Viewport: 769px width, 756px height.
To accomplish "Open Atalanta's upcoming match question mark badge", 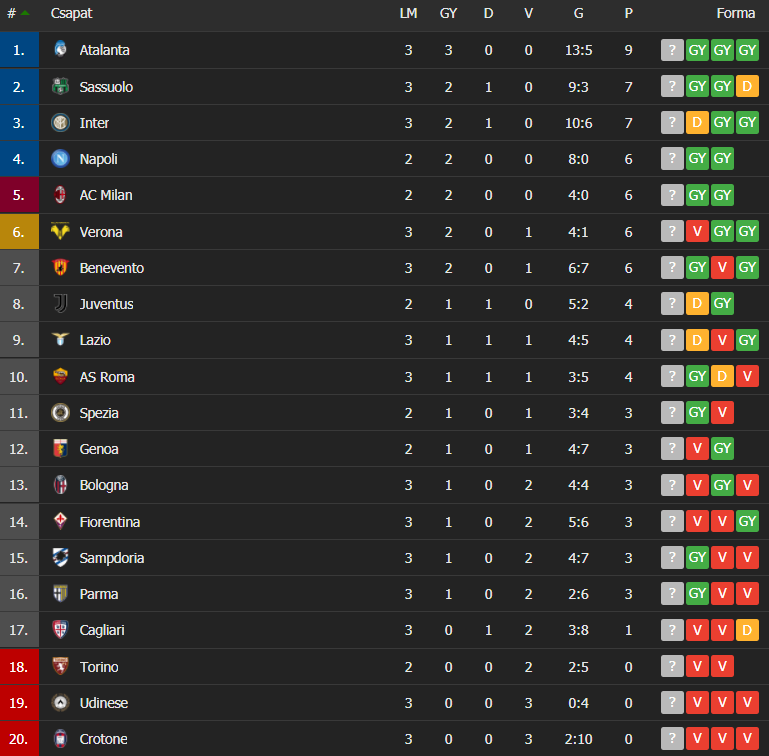I will 672,50.
